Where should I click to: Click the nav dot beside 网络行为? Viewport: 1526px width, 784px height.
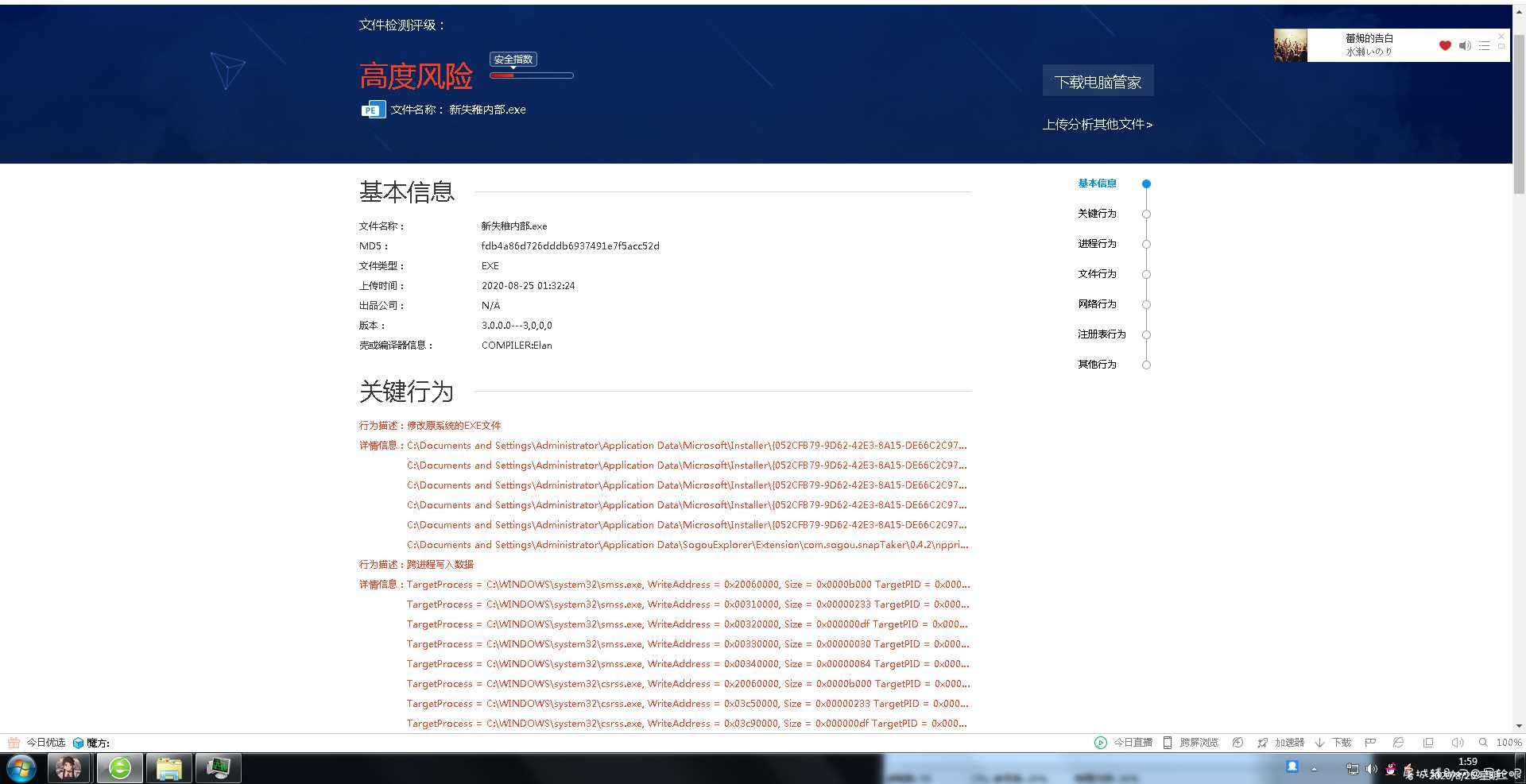[1146, 304]
